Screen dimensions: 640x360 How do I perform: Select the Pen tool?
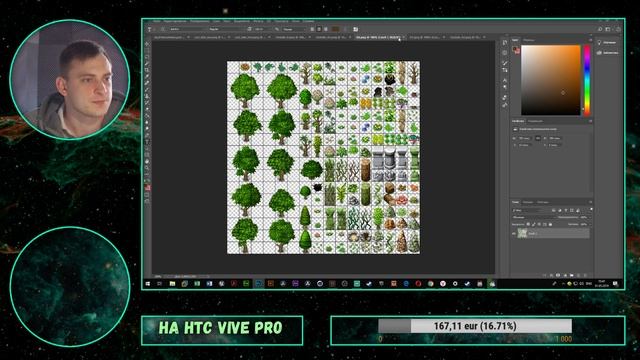click(148, 135)
